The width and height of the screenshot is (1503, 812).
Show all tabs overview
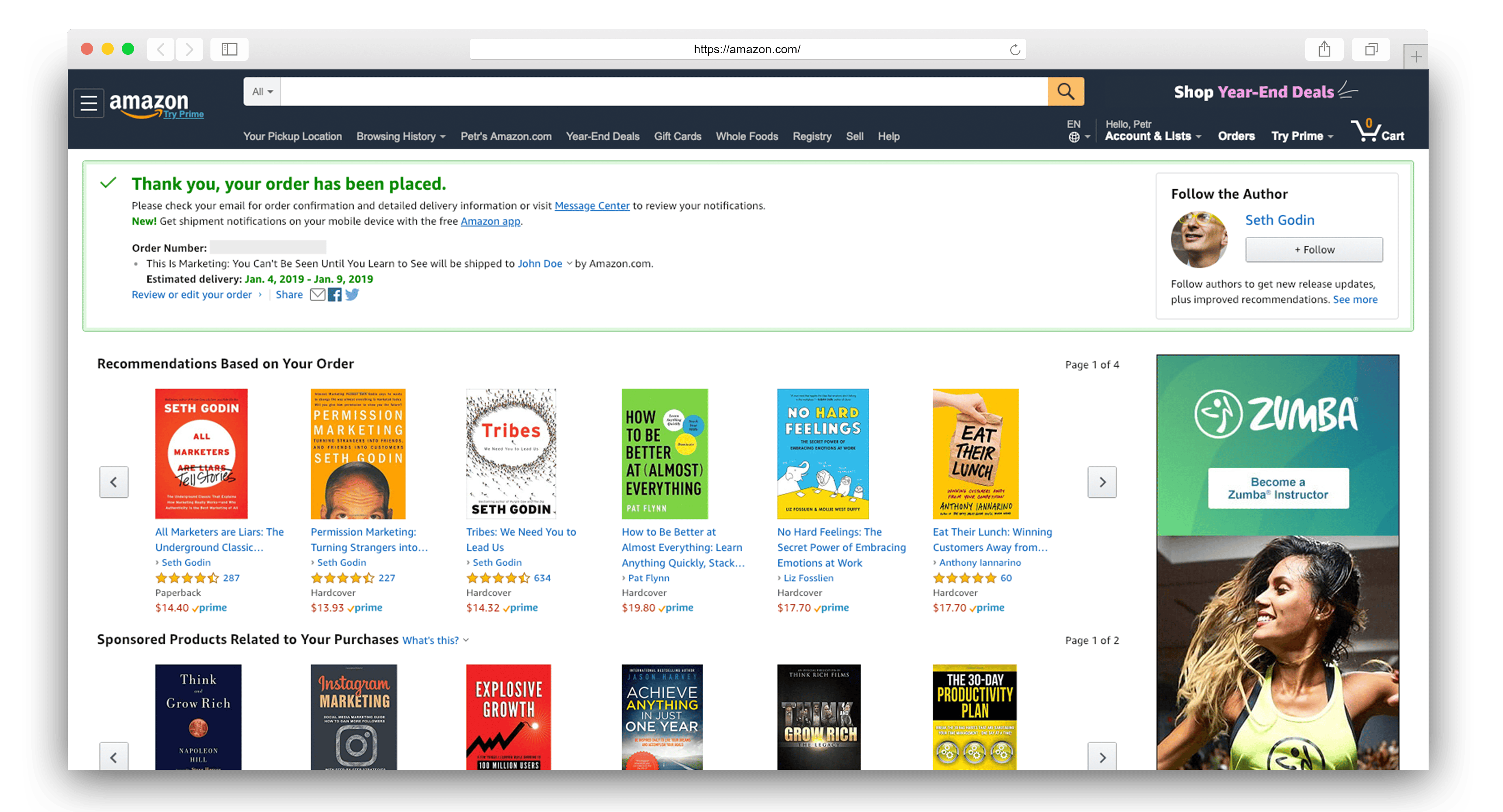click(1371, 49)
